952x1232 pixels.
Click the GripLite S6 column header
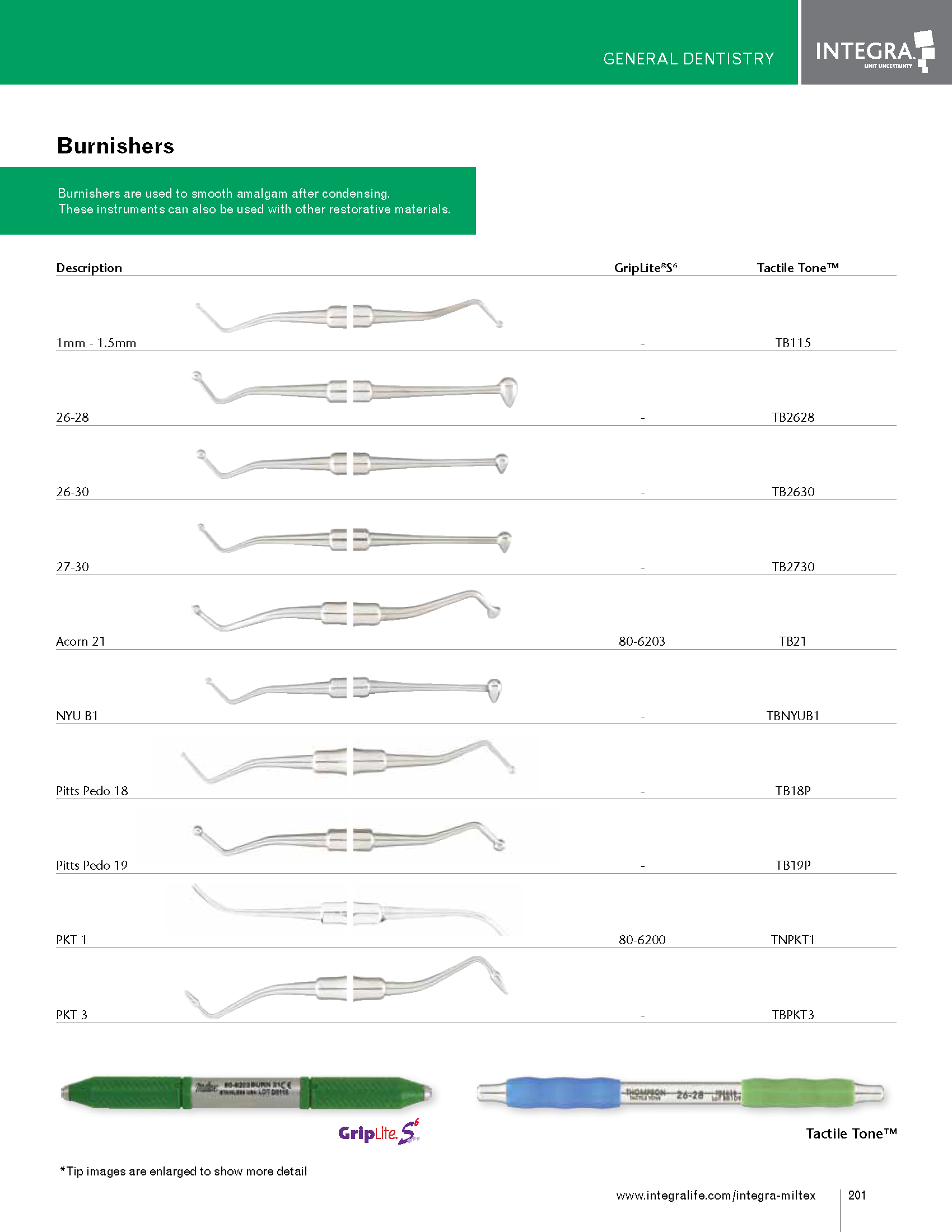tap(645, 268)
